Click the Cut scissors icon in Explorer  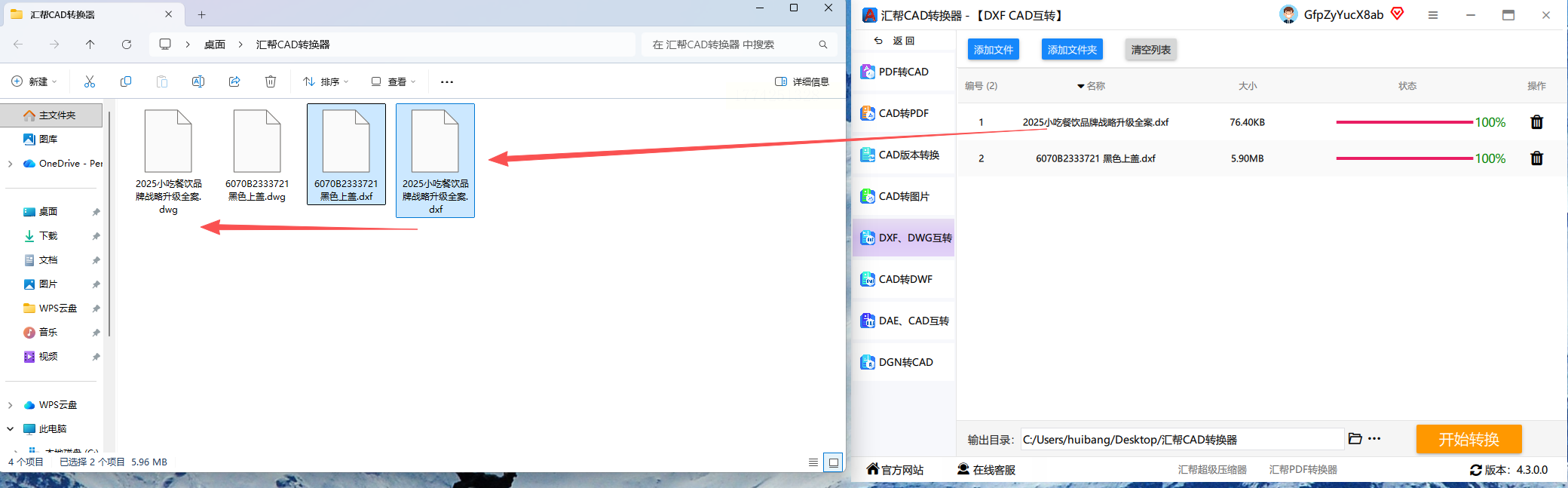coord(90,81)
